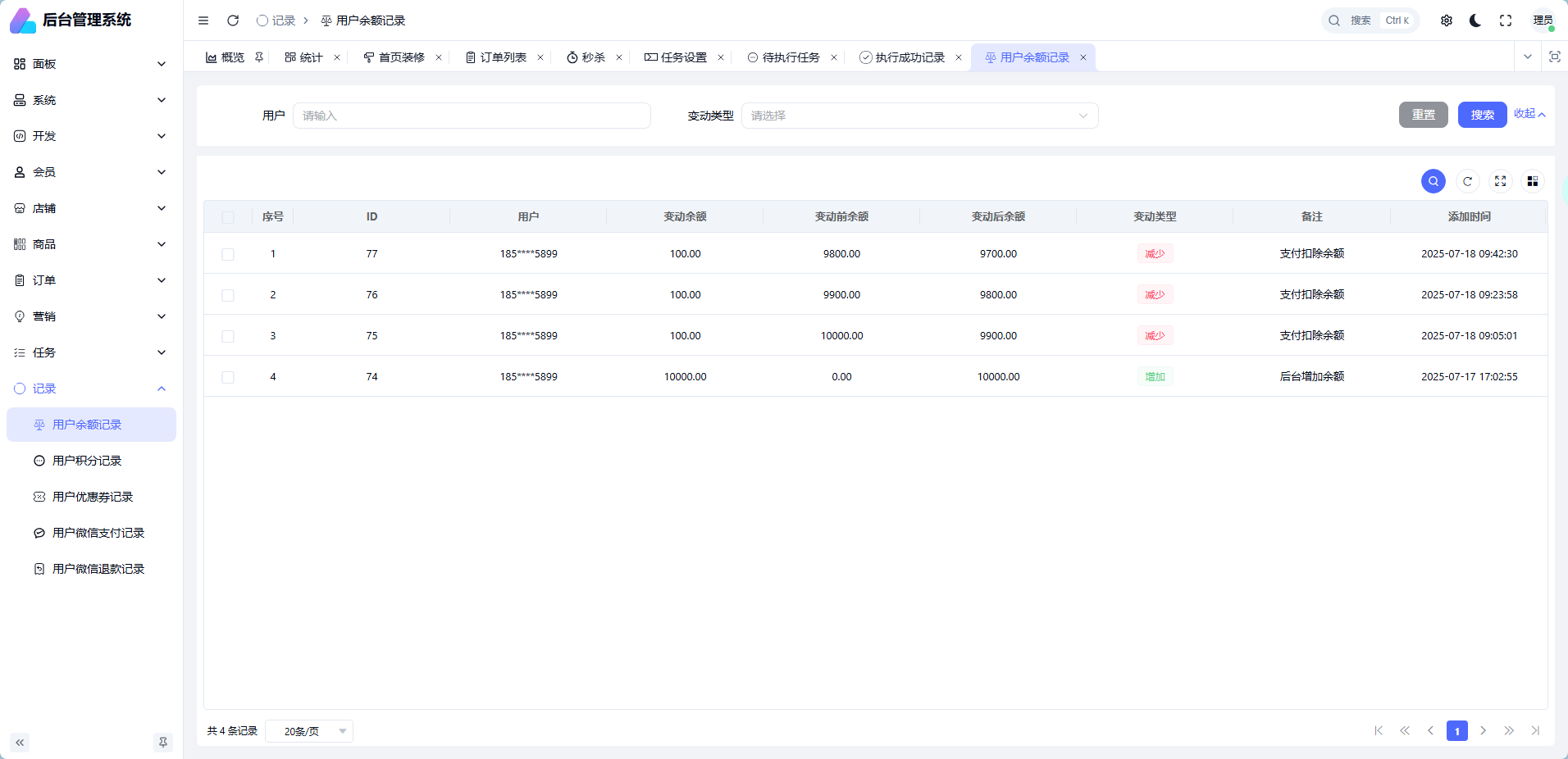
Task: Enter fullscreen using the header expand icon
Action: coord(1506,20)
